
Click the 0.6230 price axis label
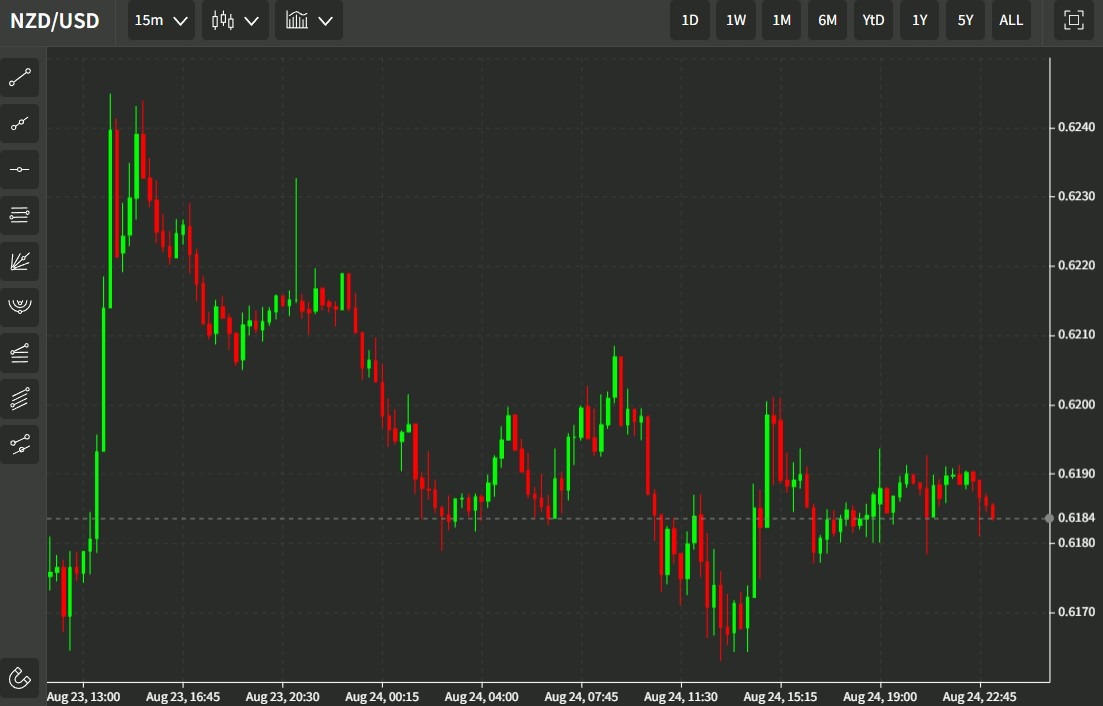point(1076,196)
